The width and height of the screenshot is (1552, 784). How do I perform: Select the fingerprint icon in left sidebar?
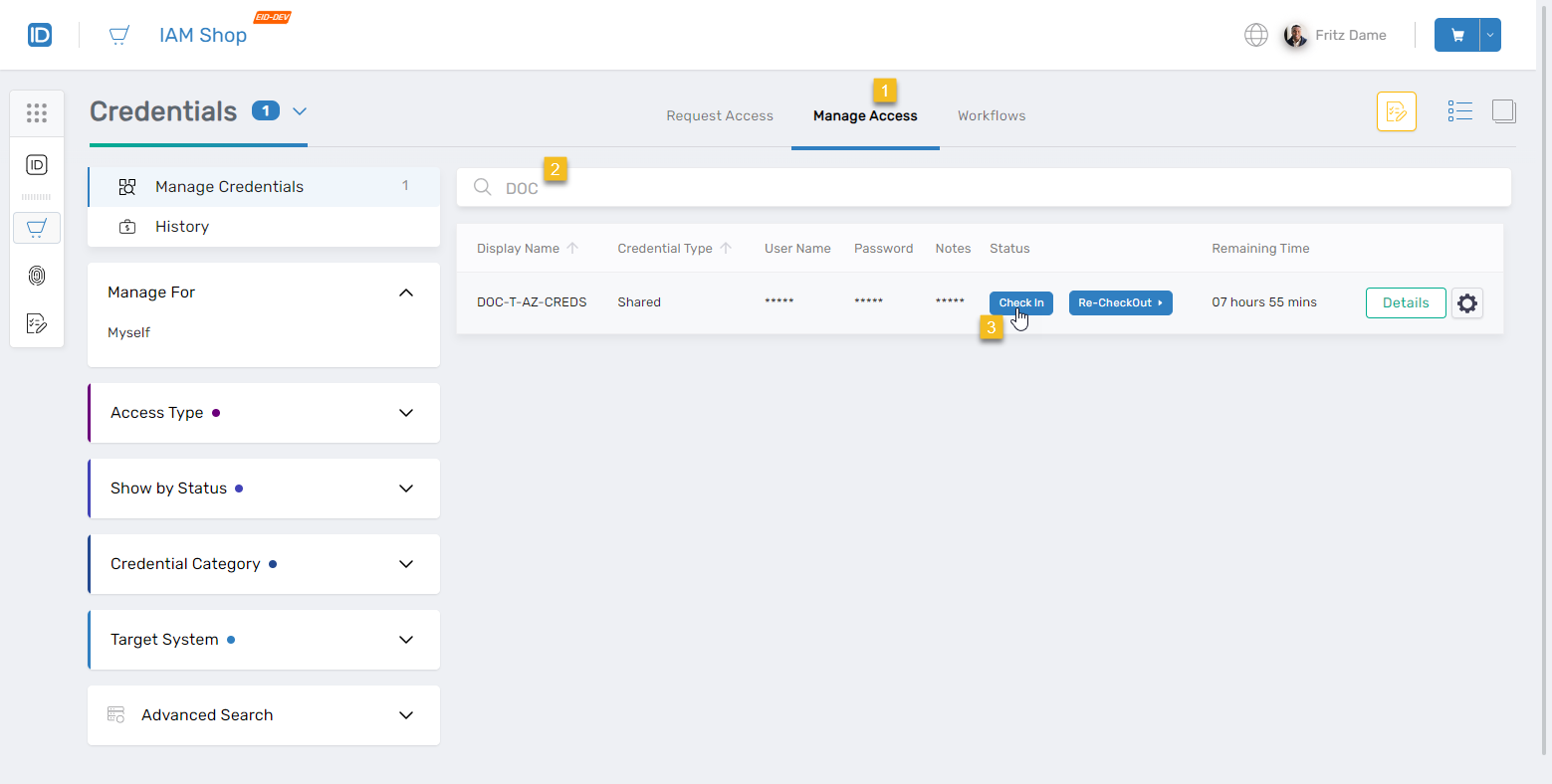pos(37,276)
